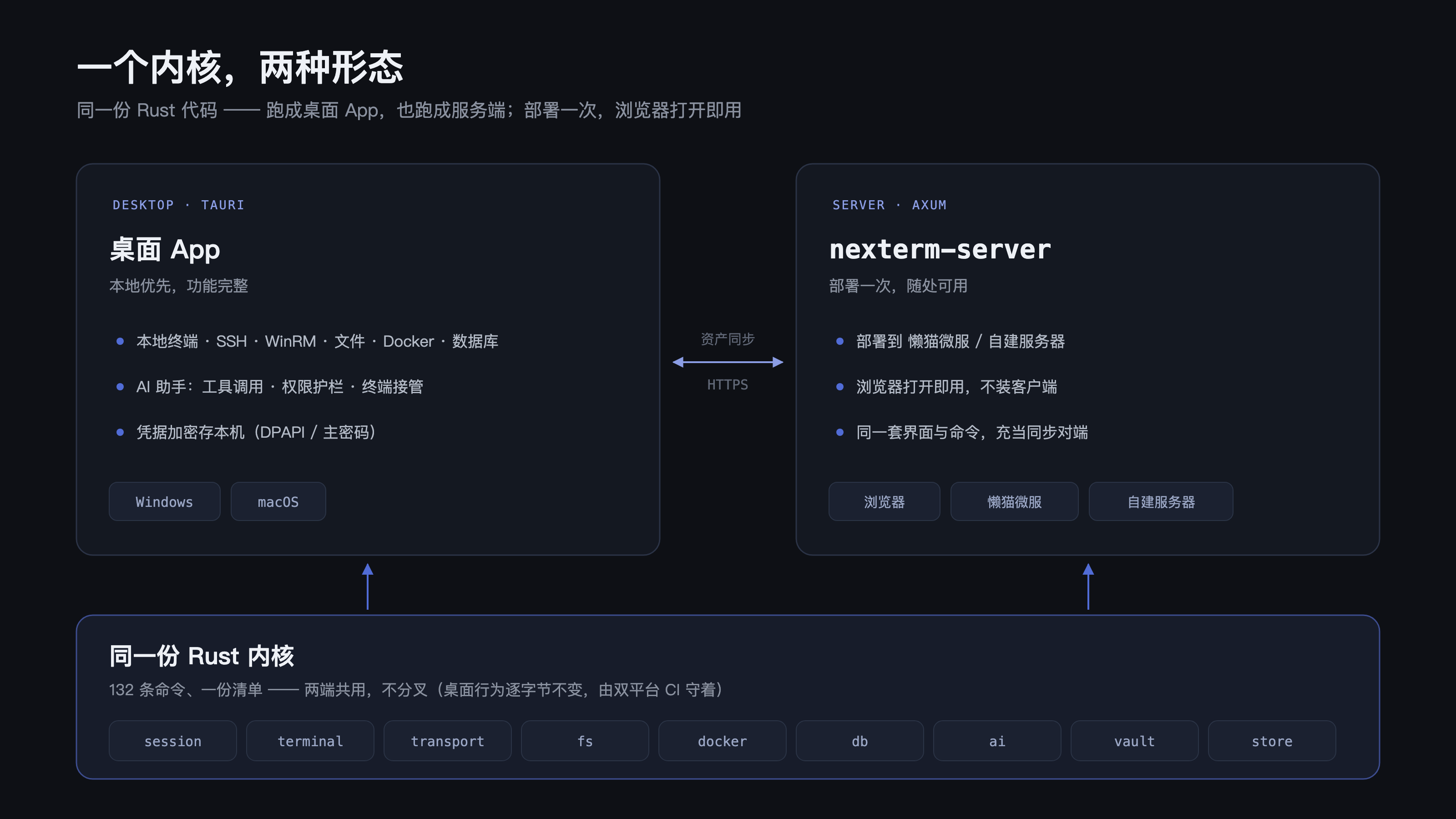Screen dimensions: 1456x819
Task: Click the store module chip
Action: tap(1271, 741)
